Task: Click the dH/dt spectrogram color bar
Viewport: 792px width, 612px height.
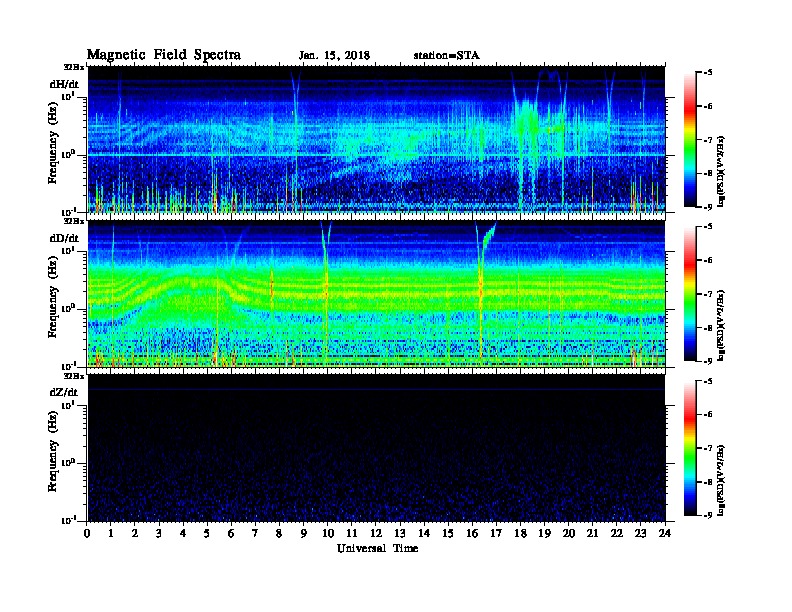Action: coord(690,140)
